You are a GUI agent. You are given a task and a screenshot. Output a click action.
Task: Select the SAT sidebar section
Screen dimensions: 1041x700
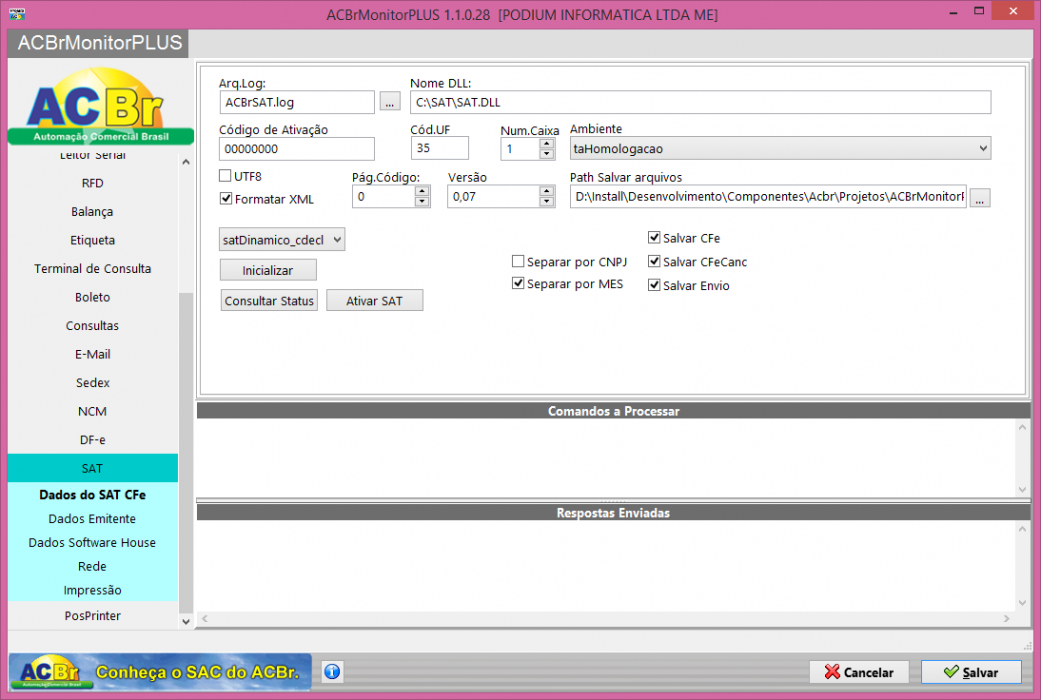click(x=93, y=469)
